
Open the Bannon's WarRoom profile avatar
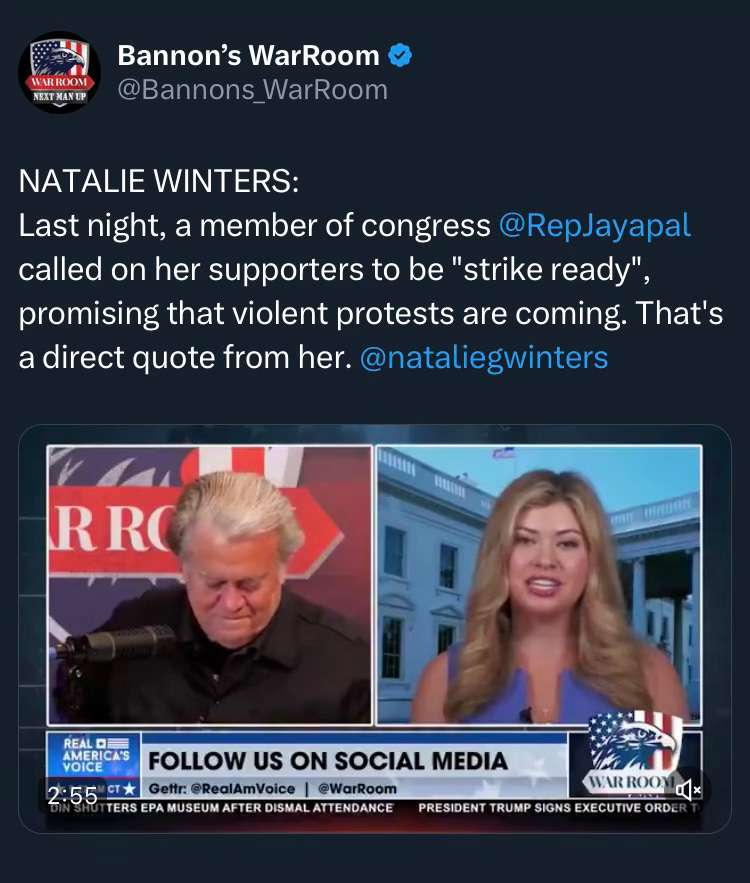click(x=59, y=72)
